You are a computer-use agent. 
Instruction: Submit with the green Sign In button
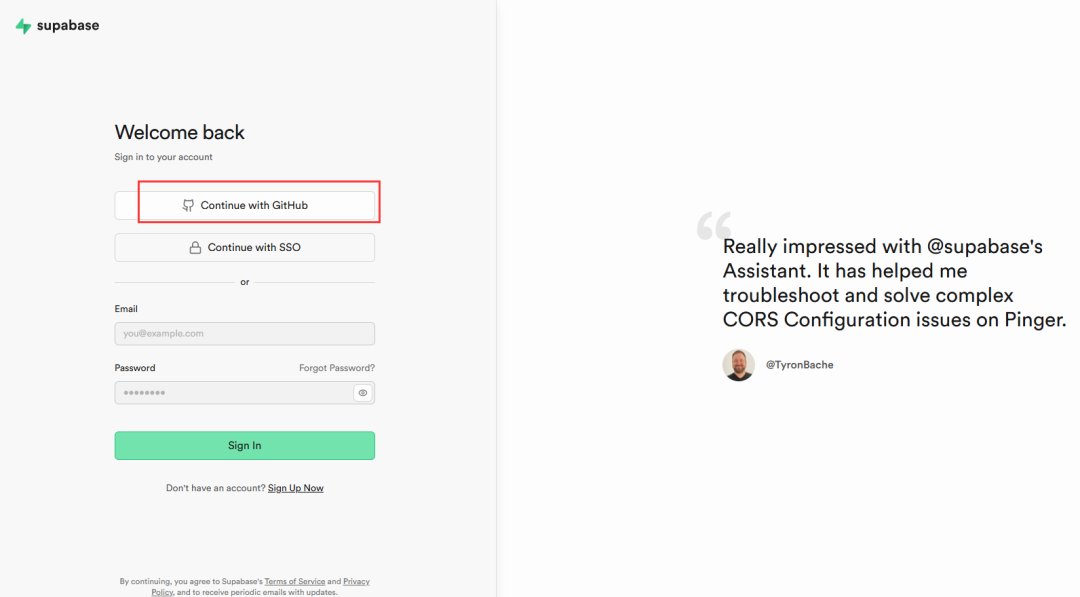[245, 446]
